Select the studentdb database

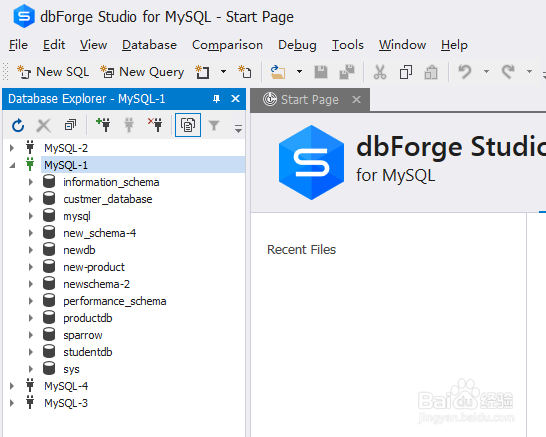[88, 352]
